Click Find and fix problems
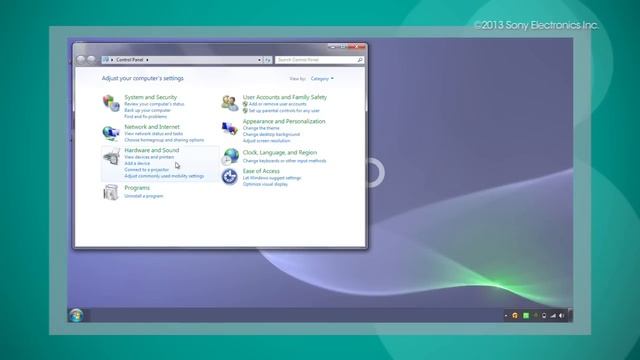640x360 pixels. 146,116
